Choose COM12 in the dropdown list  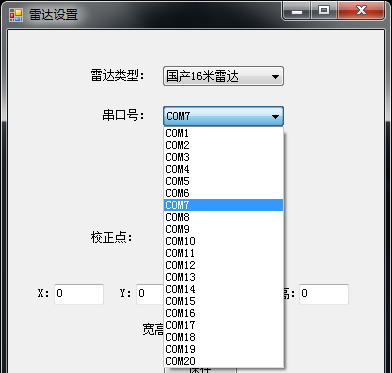click(223, 265)
